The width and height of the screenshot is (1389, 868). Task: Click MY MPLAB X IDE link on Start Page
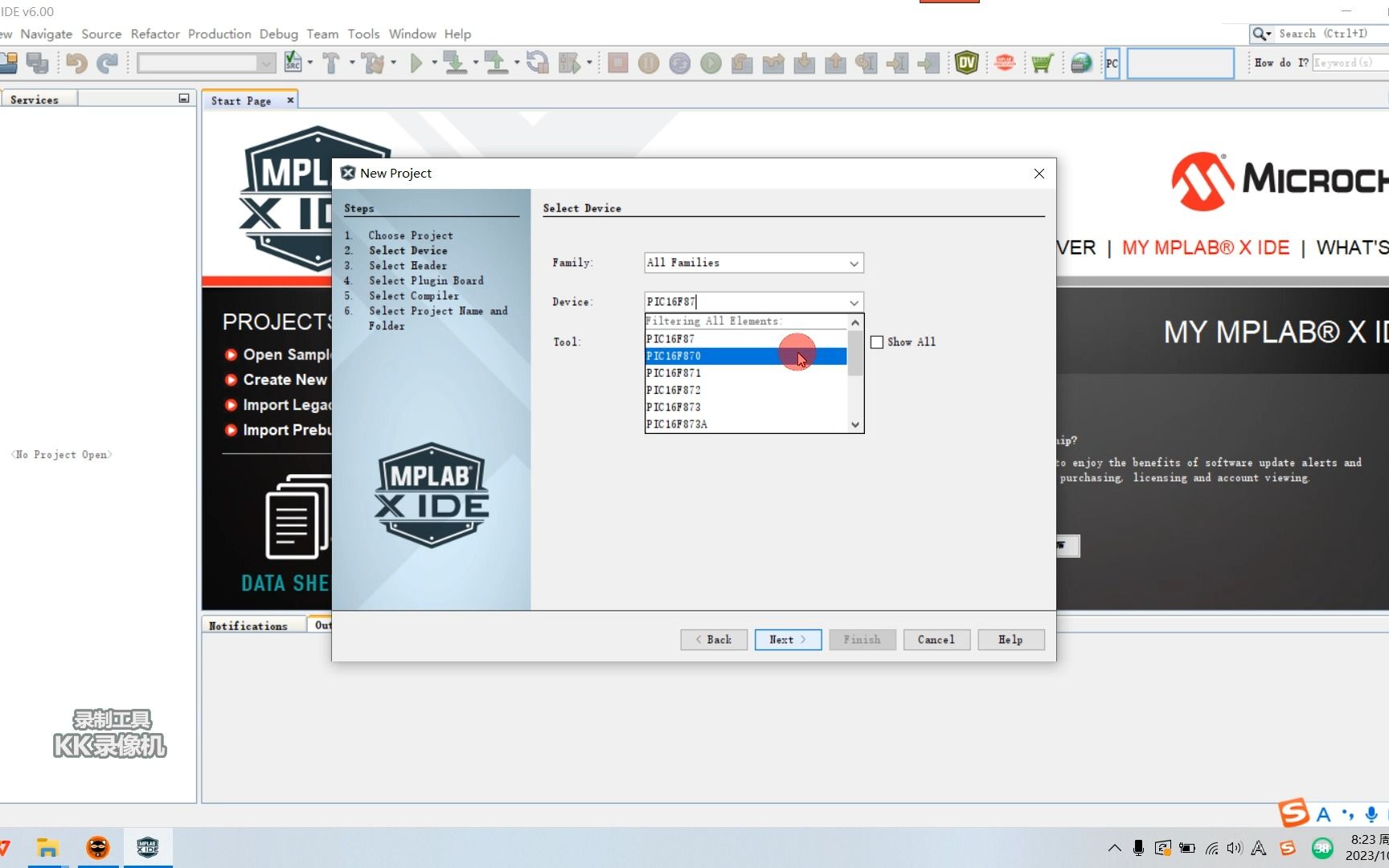[x=1206, y=248]
